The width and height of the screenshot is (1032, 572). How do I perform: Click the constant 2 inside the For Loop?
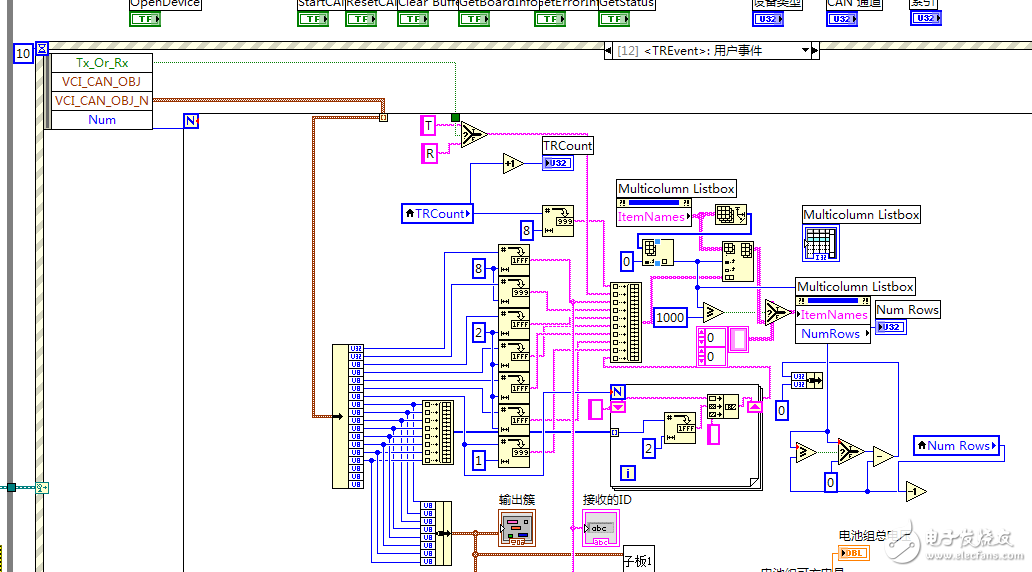point(648,448)
